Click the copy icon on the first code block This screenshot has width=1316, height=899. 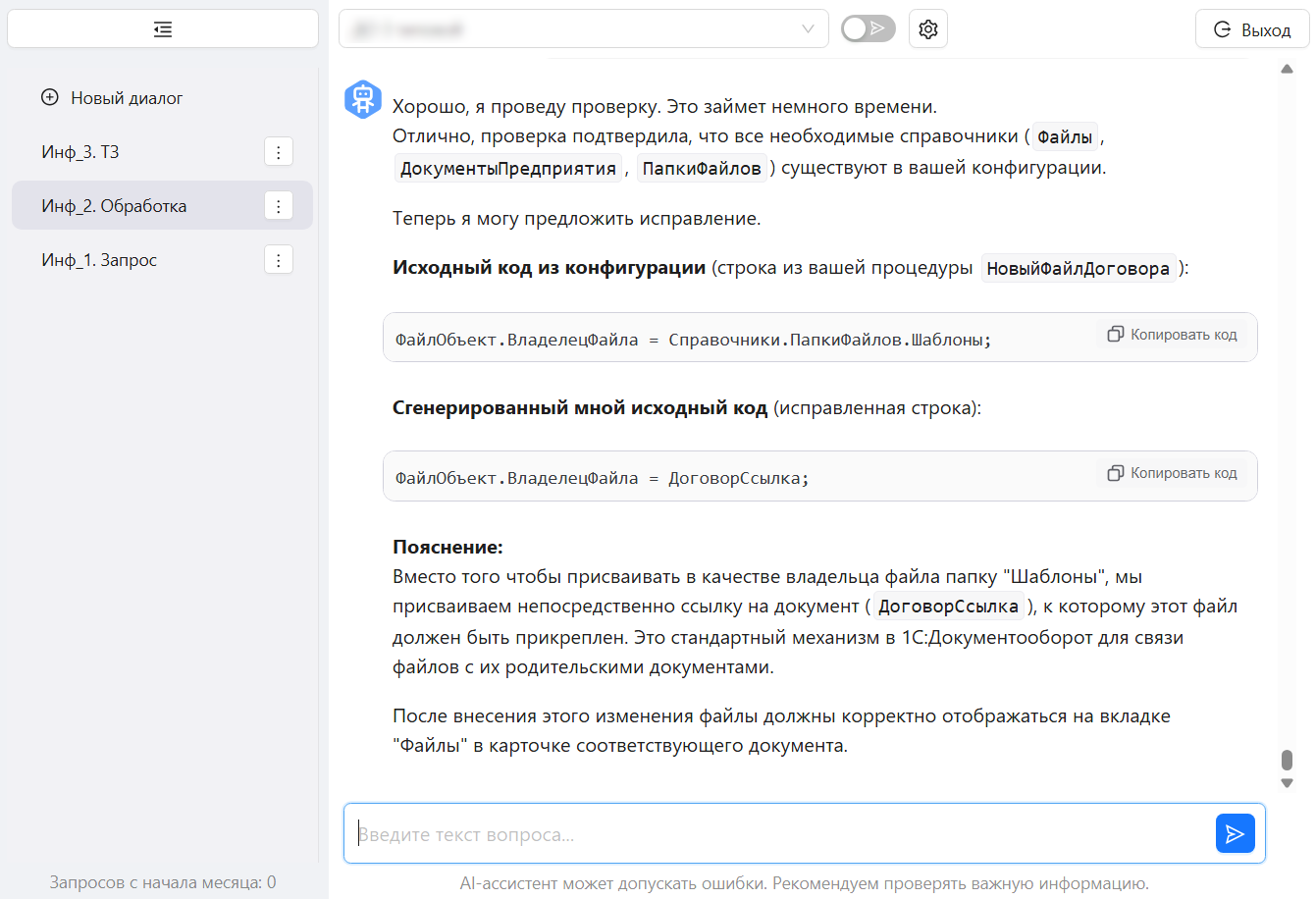coord(1115,334)
